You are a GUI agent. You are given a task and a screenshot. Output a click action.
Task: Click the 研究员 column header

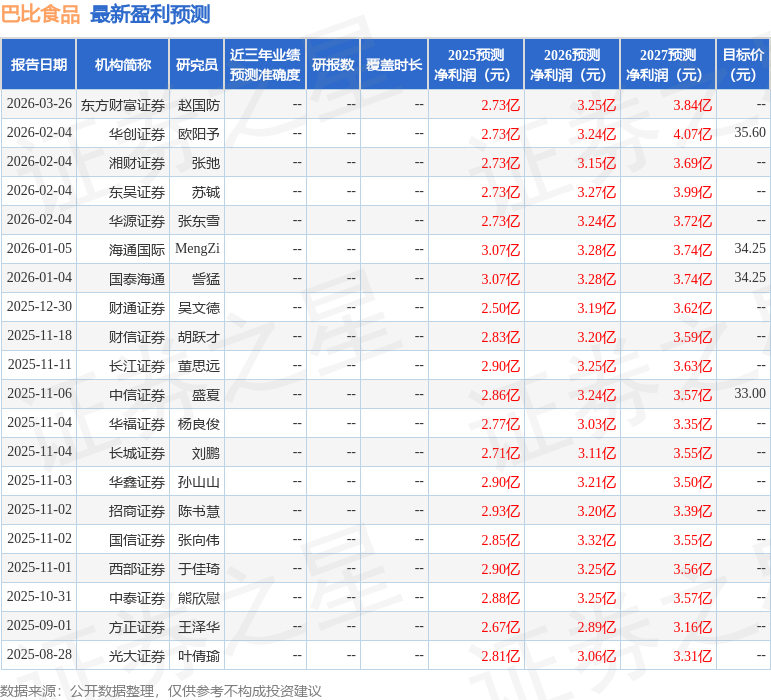[x=196, y=65]
